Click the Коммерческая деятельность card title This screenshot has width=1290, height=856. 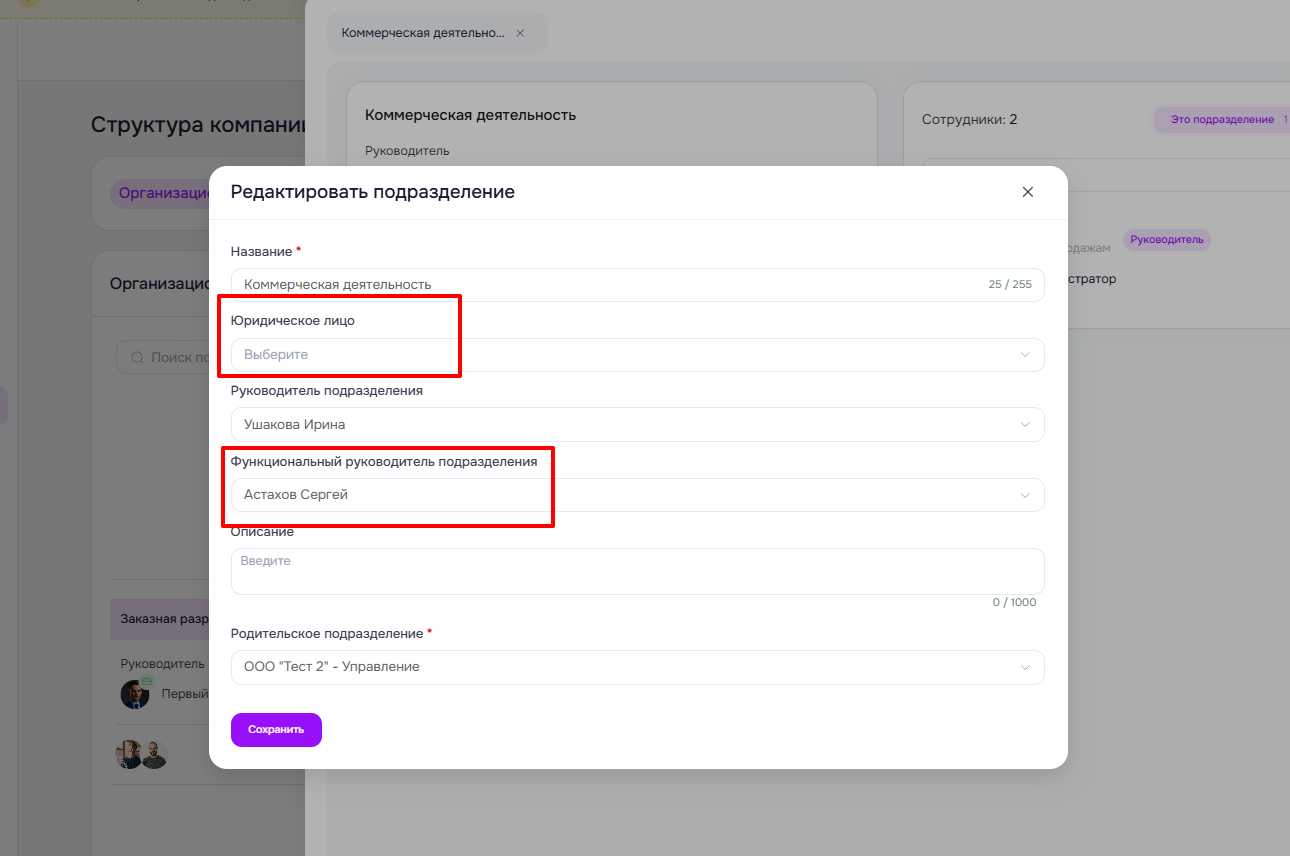[x=470, y=115]
